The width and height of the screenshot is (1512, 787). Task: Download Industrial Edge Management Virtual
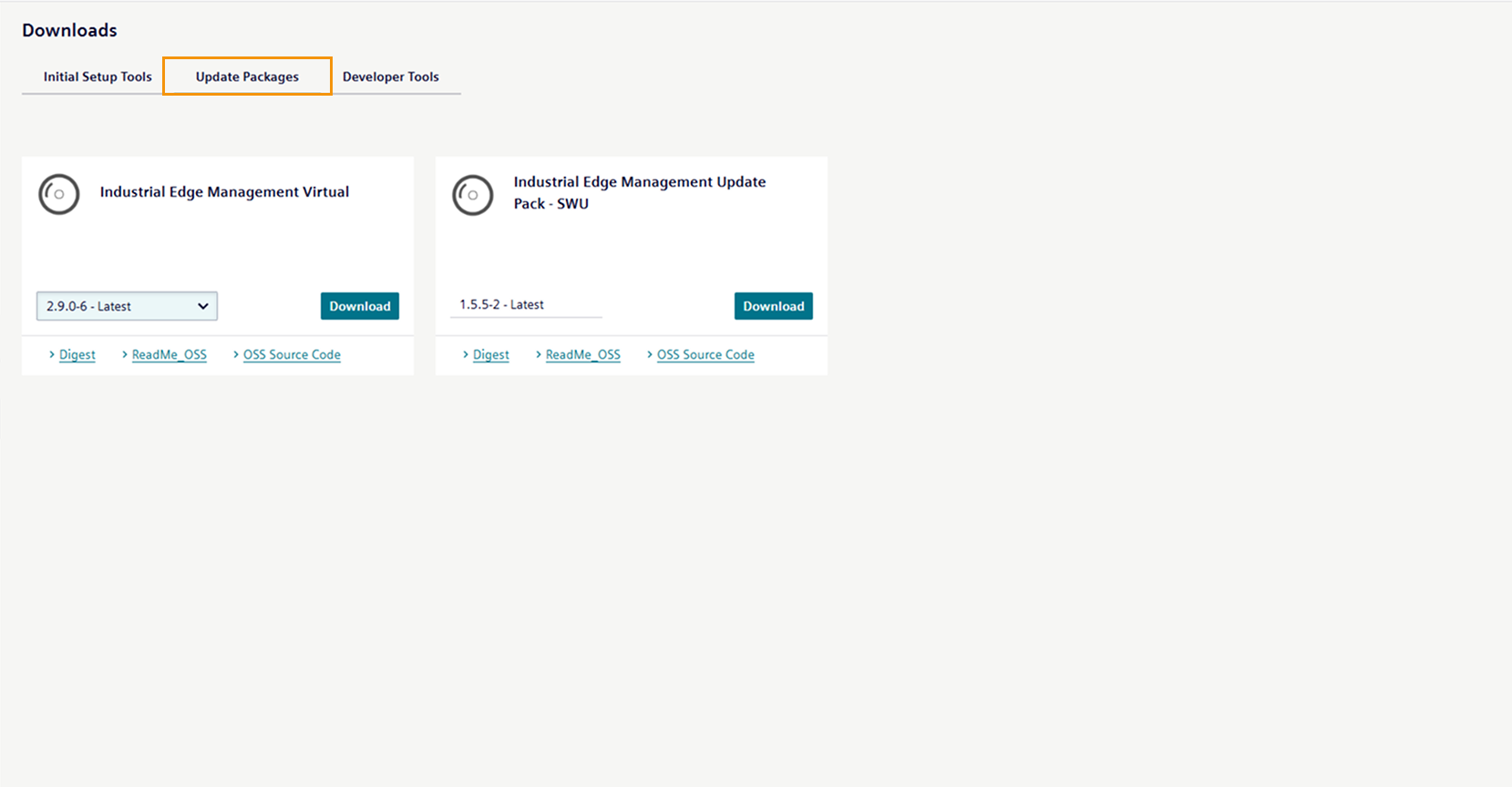click(x=360, y=306)
